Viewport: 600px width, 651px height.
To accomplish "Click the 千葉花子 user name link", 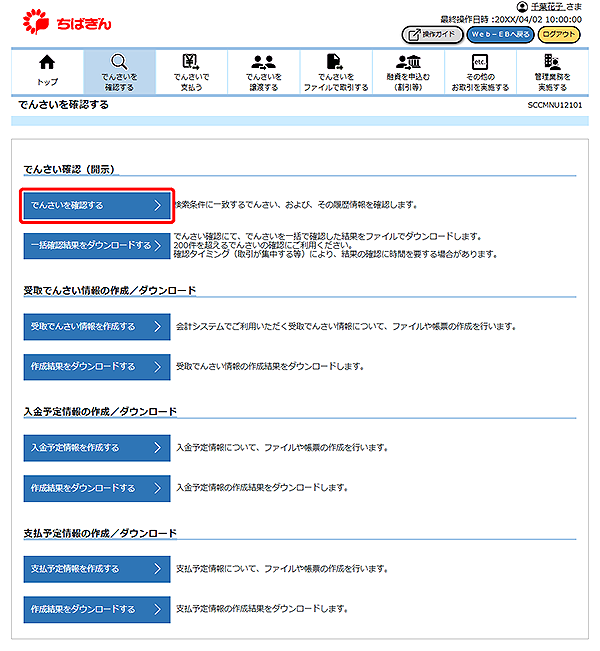I will tap(547, 7).
